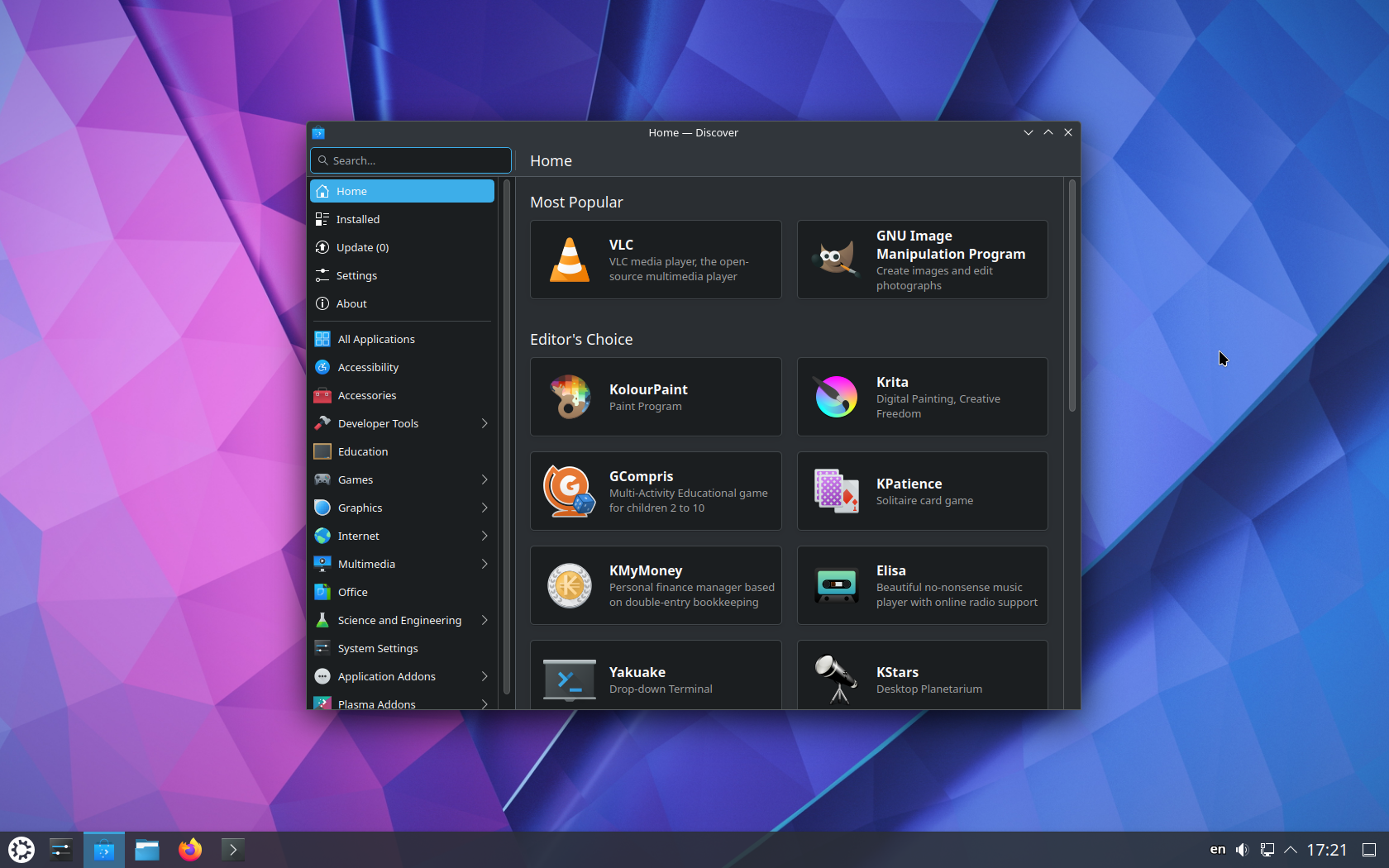Image resolution: width=1389 pixels, height=868 pixels.
Task: Expand the Multimedia category chevron
Action: click(x=484, y=564)
